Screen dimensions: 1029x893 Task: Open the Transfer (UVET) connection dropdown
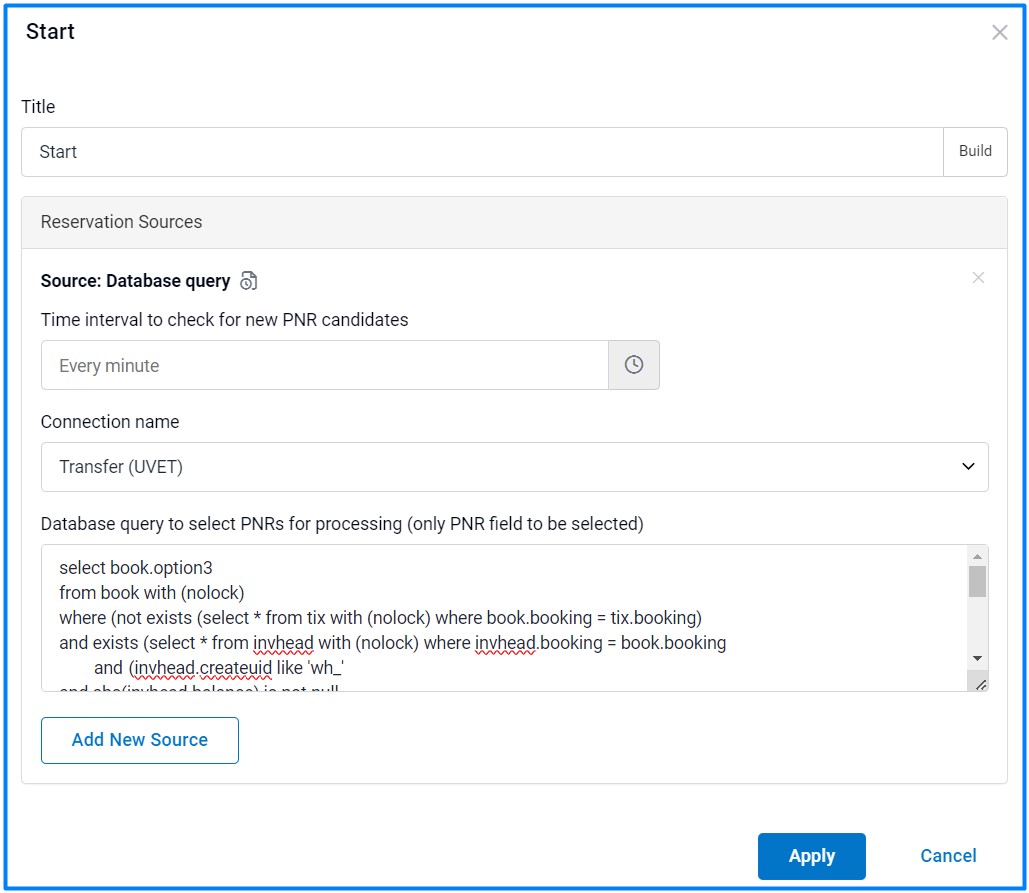click(500, 467)
